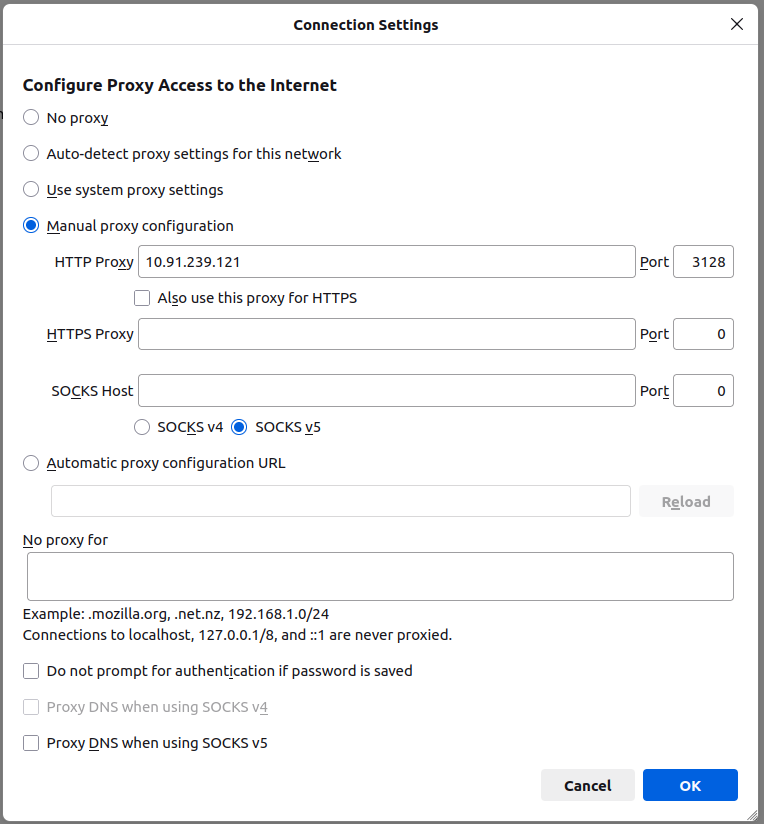
Task: Enable Proxy DNS when using SOCKS v5
Action: coord(31,743)
